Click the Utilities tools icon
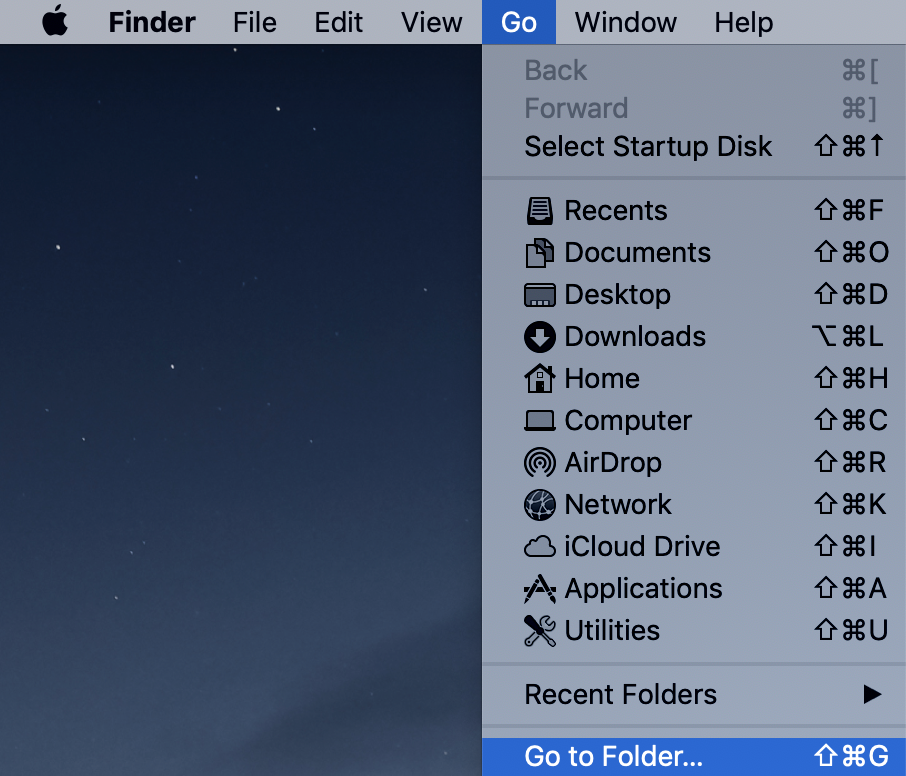 (540, 630)
